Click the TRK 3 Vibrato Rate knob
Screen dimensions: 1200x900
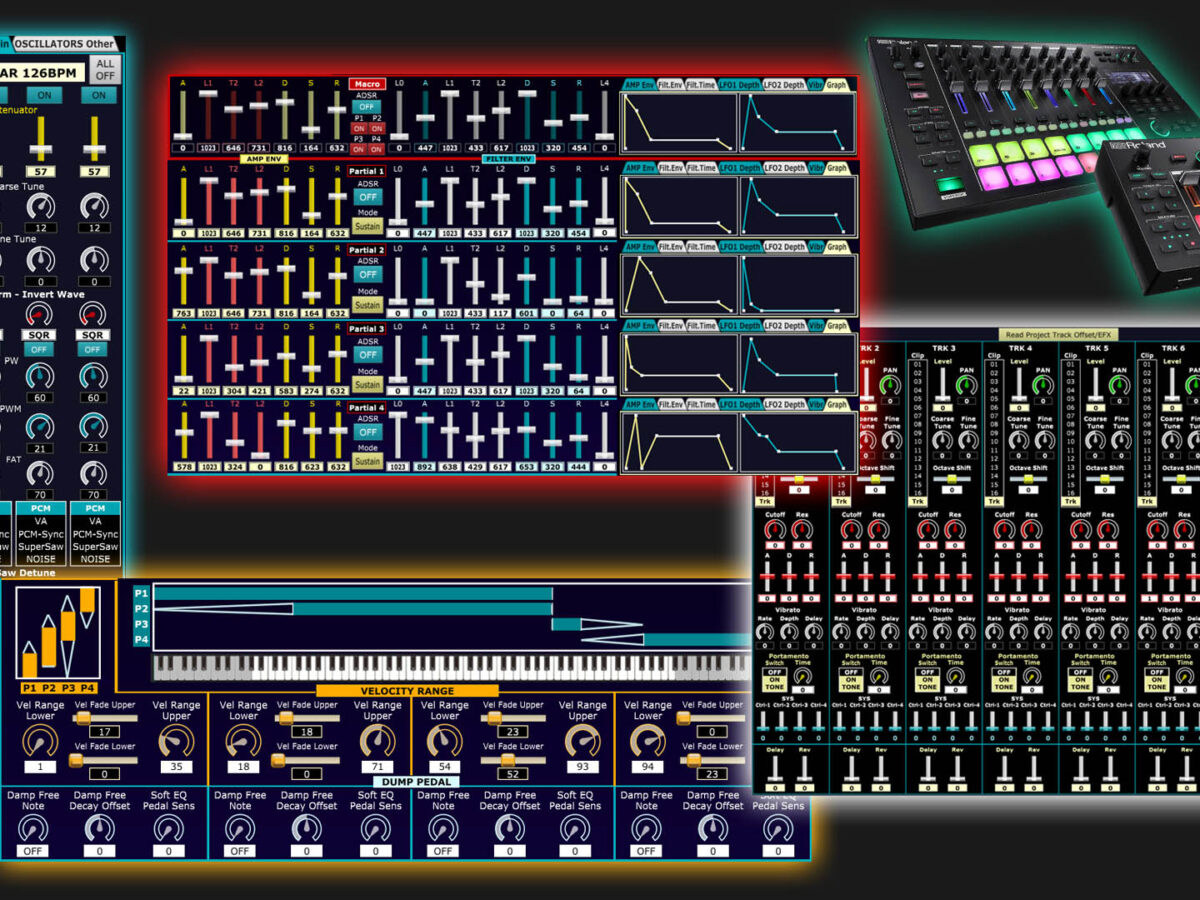[x=918, y=631]
